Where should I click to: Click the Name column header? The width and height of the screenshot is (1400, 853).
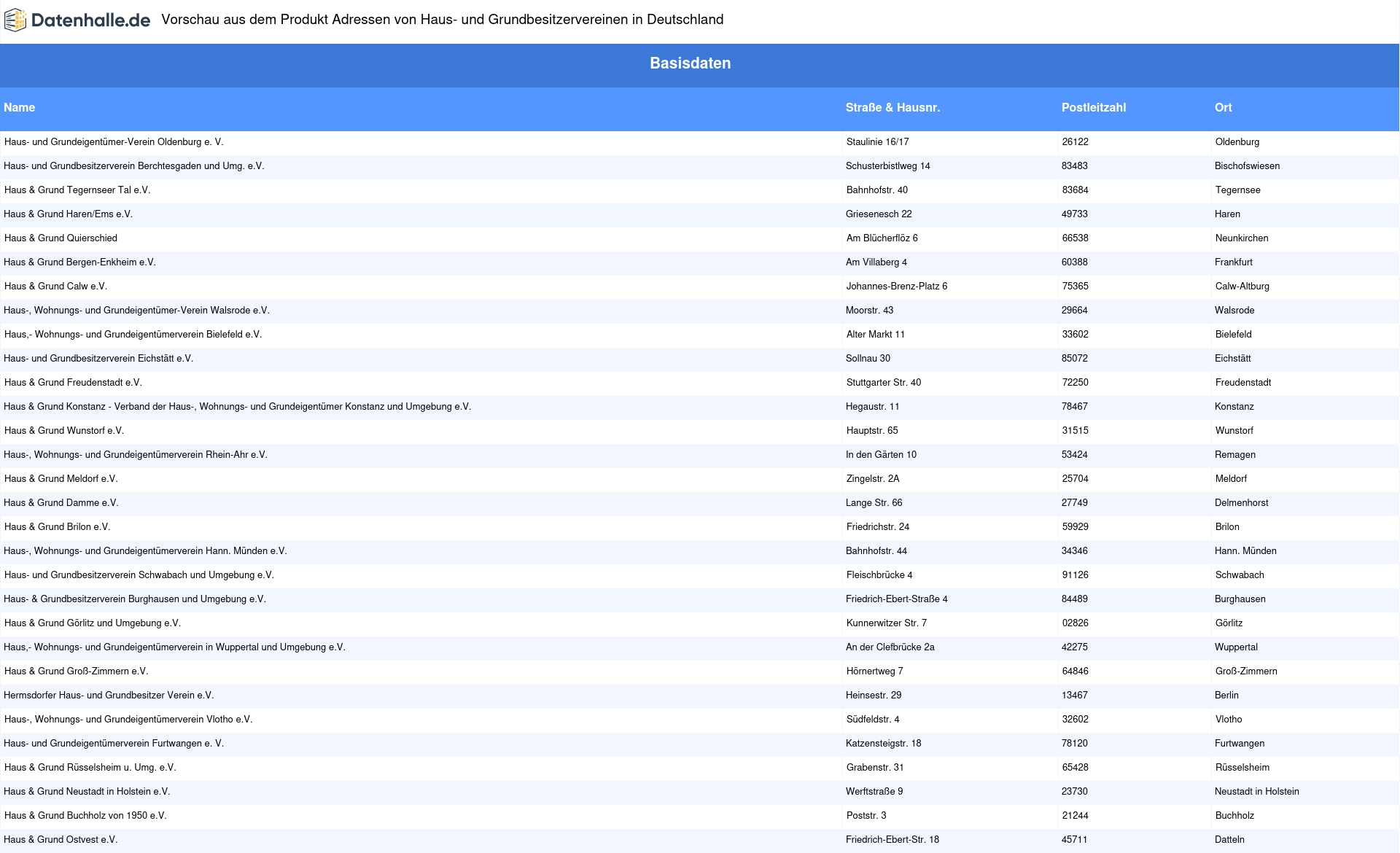pos(20,107)
